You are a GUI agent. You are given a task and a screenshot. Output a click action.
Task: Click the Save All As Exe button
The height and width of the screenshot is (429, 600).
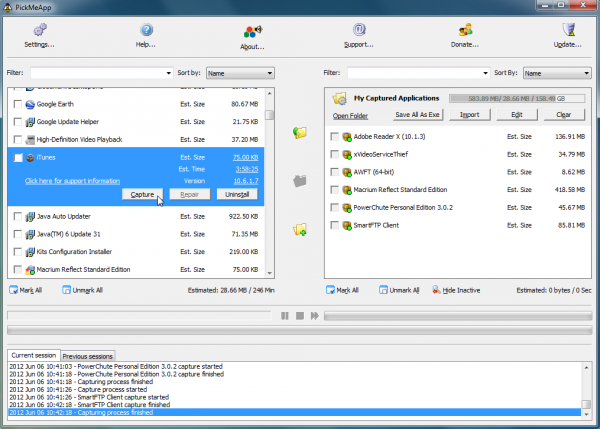click(417, 115)
